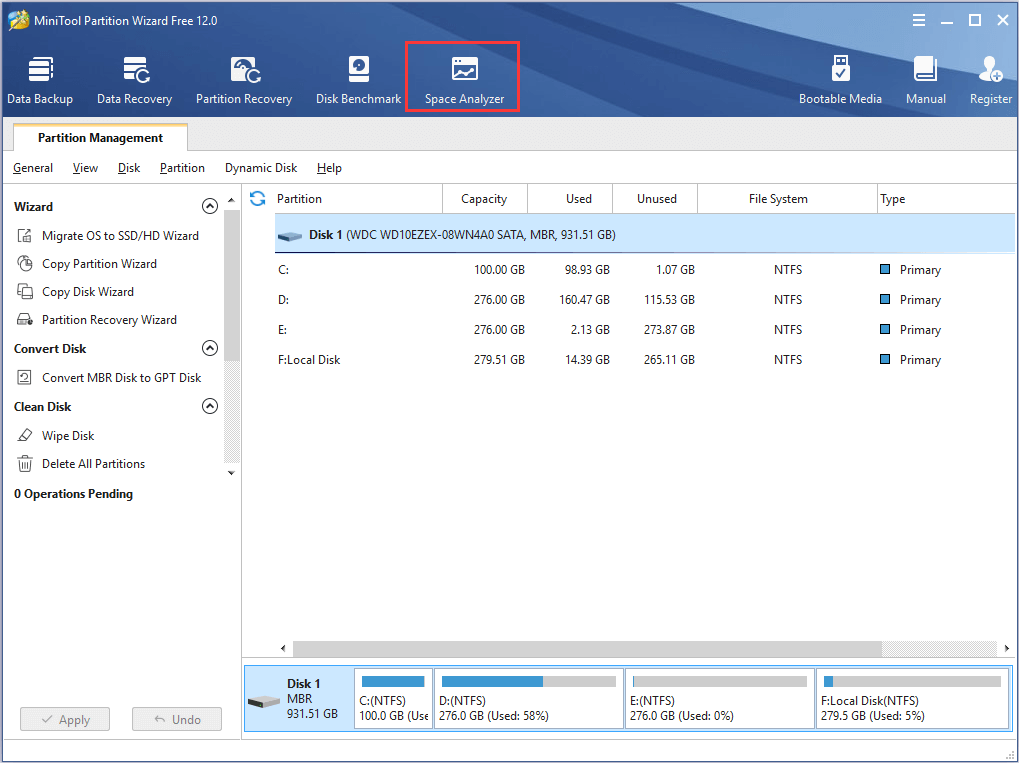Collapse the Wizard section
The image size is (1019, 763).
pyautogui.click(x=210, y=207)
